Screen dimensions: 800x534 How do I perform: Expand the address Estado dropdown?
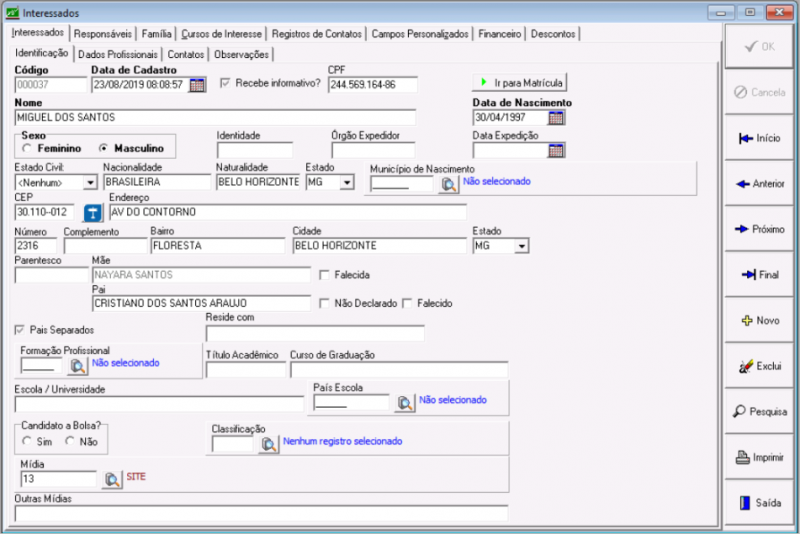pos(521,245)
